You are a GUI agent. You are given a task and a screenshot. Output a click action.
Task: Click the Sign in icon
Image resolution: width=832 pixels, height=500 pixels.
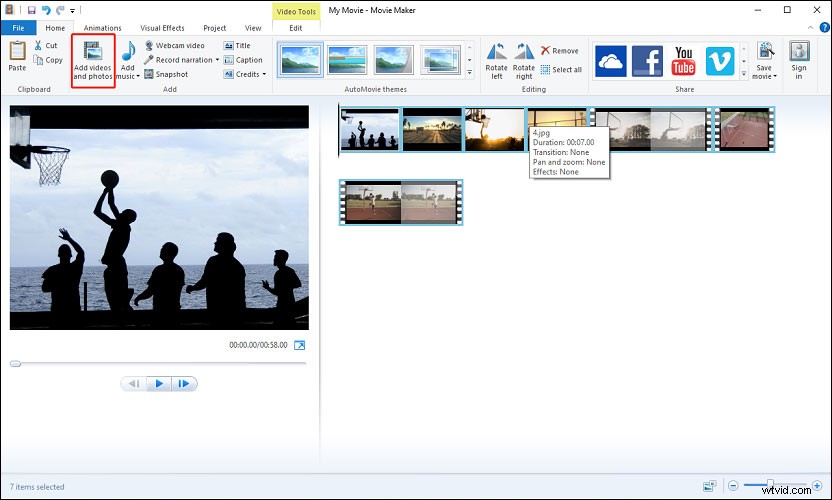coord(799,51)
